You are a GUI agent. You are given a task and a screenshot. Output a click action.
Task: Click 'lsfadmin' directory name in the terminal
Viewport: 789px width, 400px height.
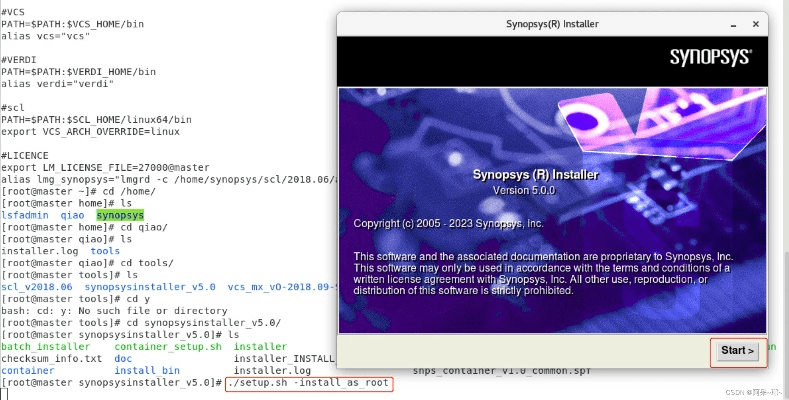click(x=25, y=215)
